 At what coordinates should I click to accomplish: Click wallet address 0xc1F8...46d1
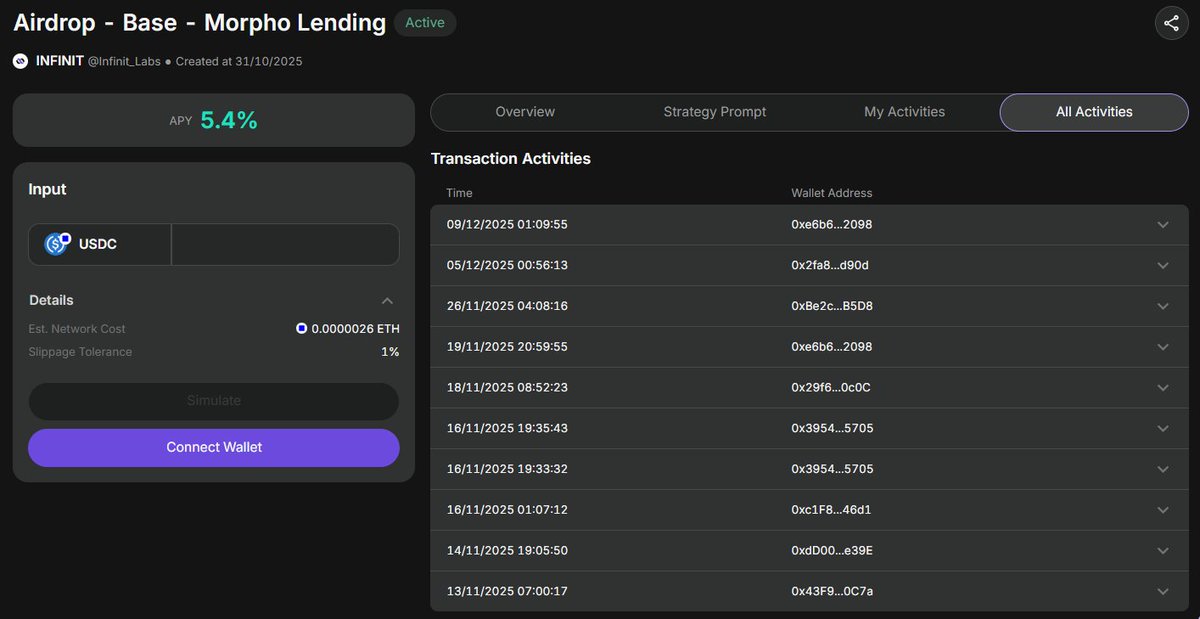tap(831, 510)
